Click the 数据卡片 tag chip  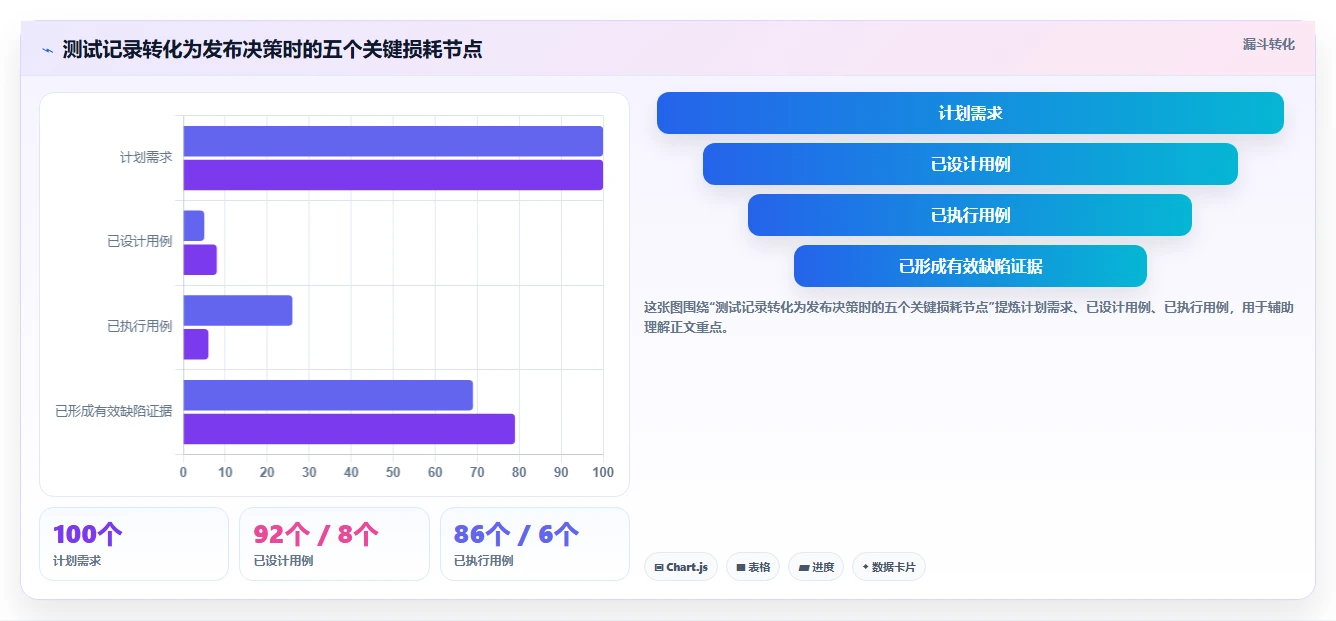(889, 567)
